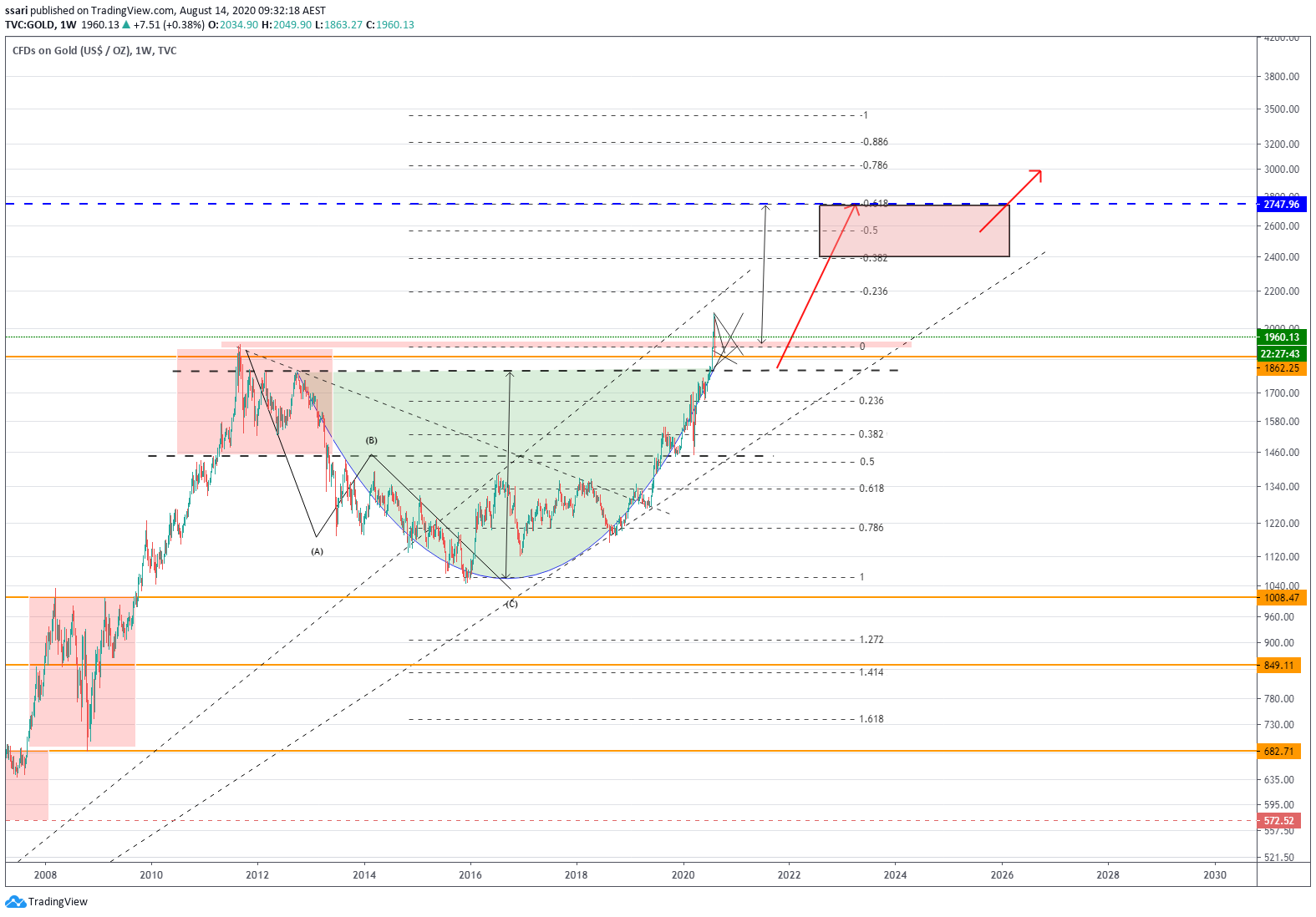Click the 960.00 price axis tick
This screenshot has height=917, width=1316.
point(1279,617)
